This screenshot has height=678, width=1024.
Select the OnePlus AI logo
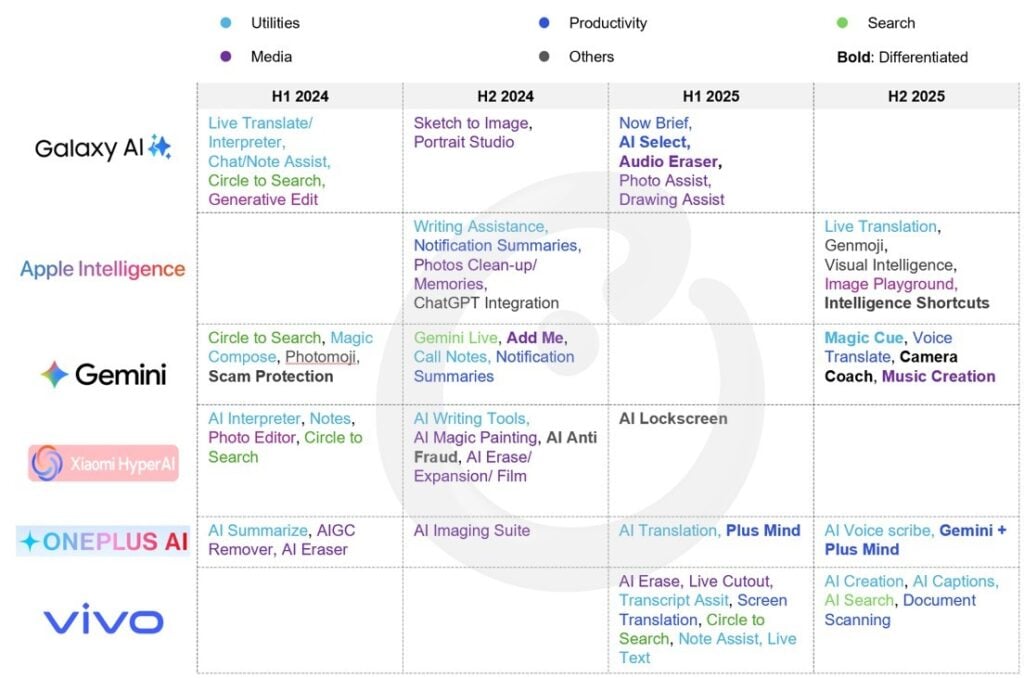103,541
